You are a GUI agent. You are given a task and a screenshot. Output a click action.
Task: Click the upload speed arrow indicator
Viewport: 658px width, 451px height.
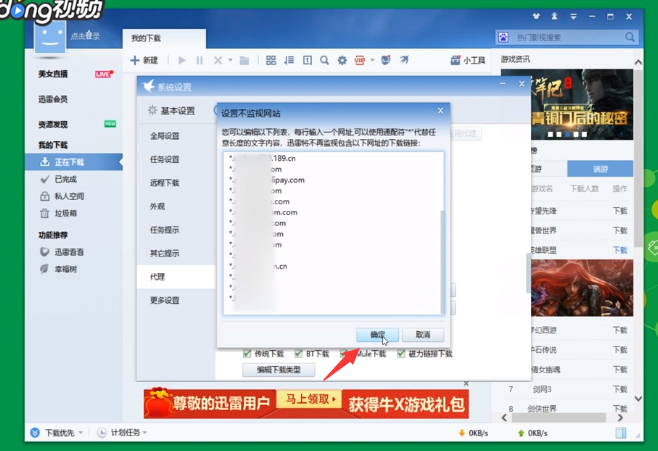(521, 433)
